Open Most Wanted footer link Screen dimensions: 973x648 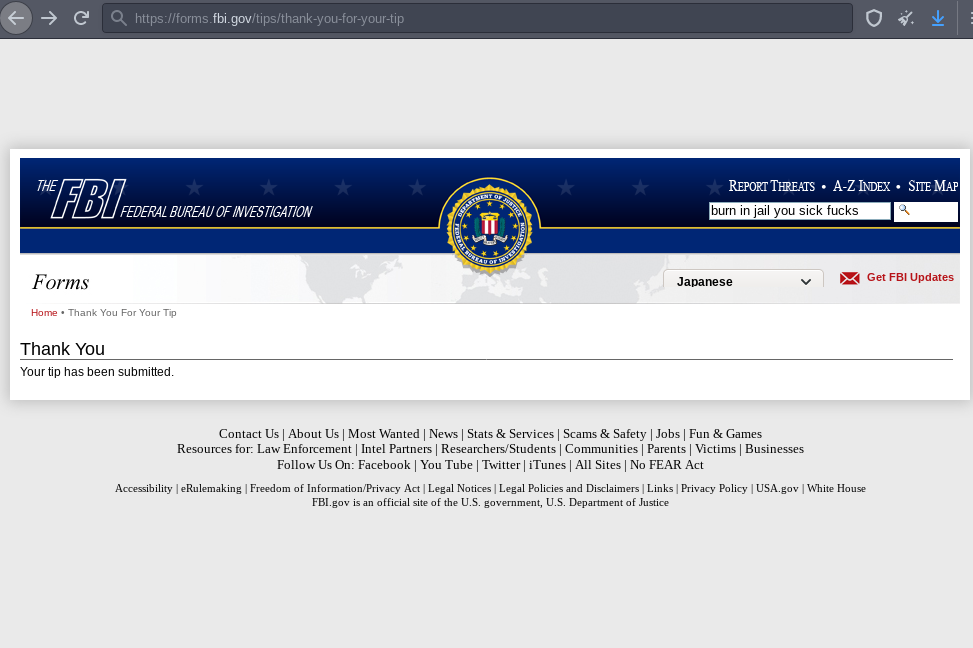(x=383, y=434)
